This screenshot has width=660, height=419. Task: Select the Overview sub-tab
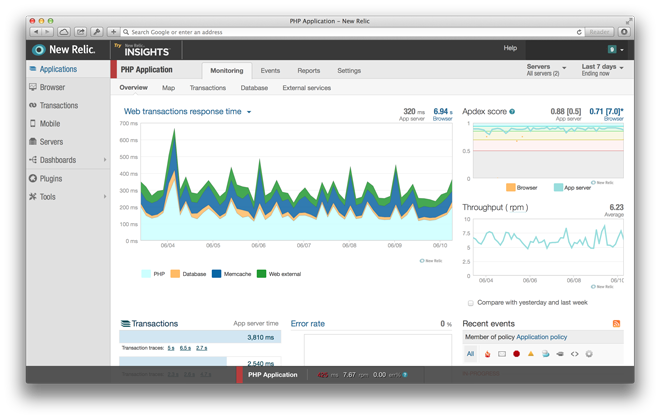(x=133, y=88)
